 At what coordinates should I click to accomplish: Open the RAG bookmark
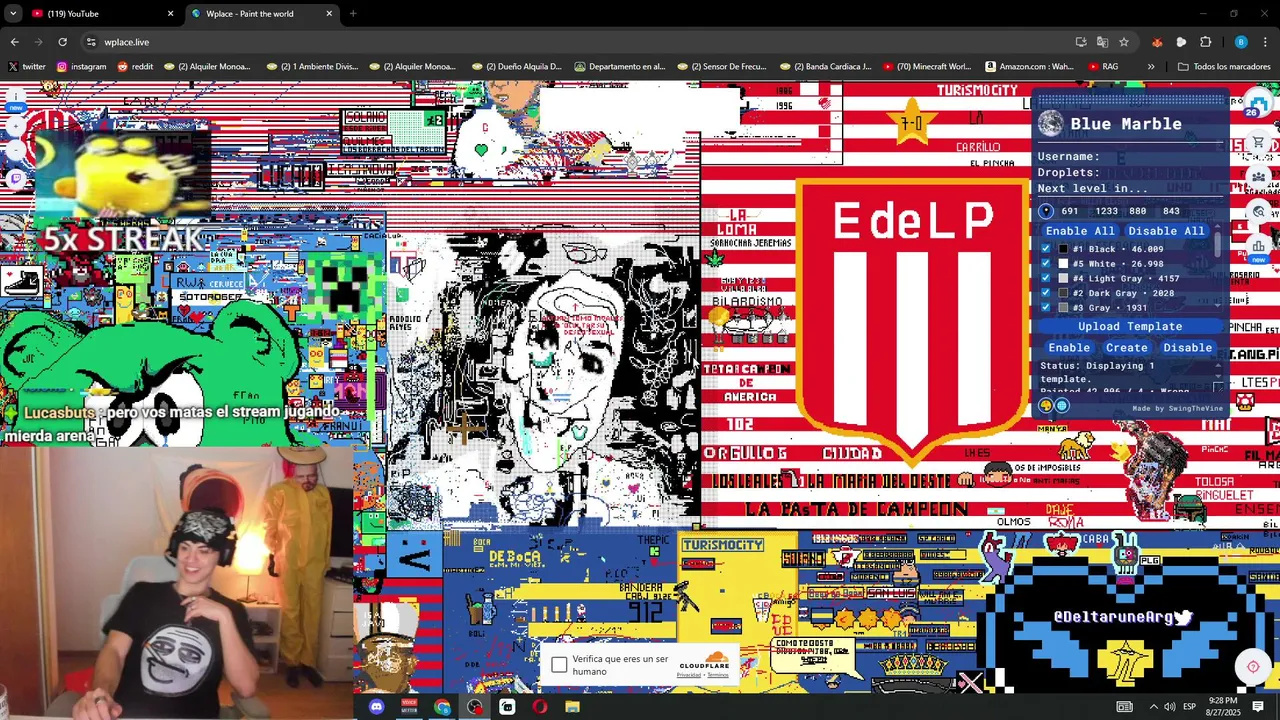coord(1103,67)
